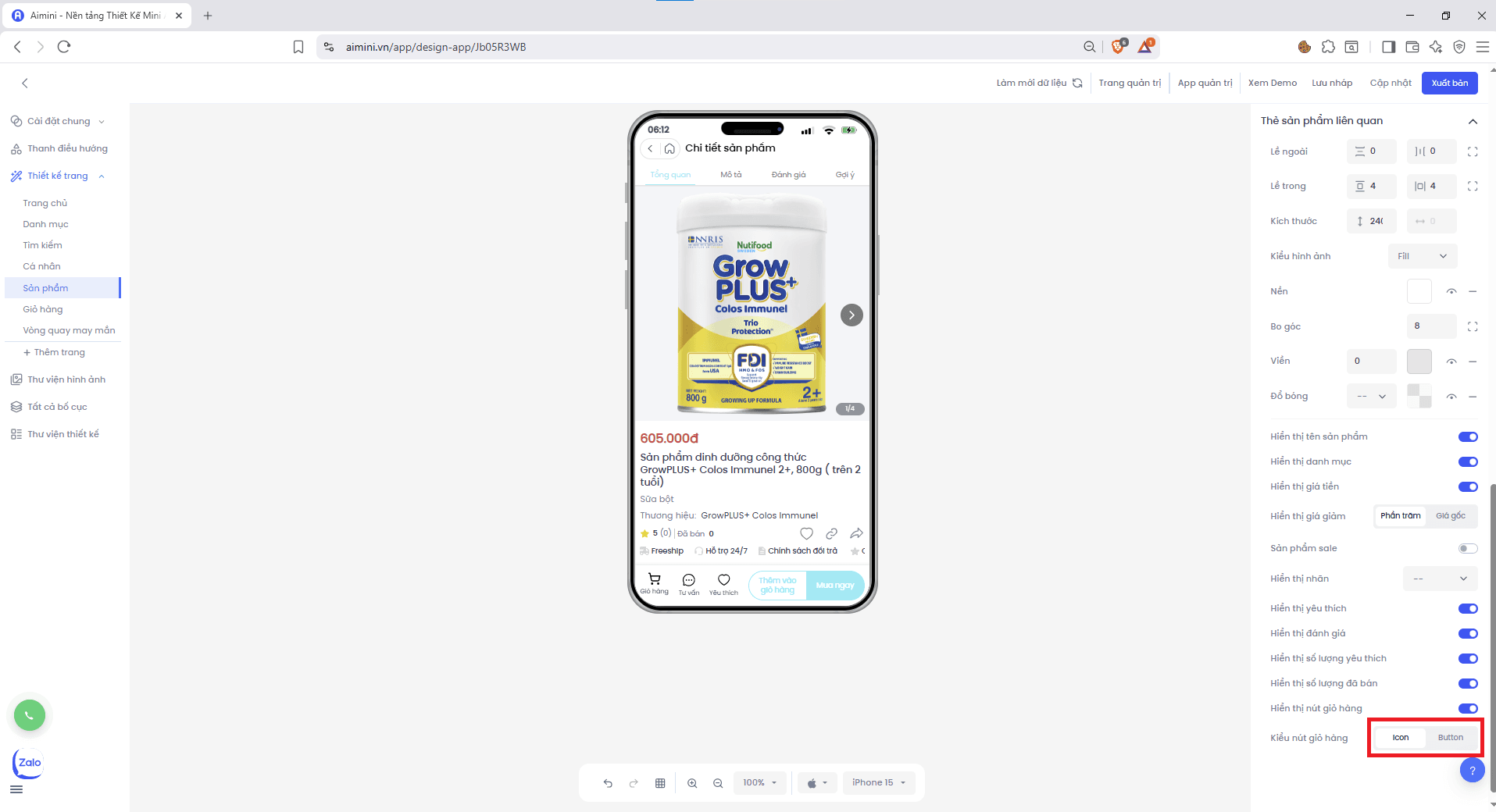Enable the Sản phẩm sale switch
The width and height of the screenshot is (1496, 812).
[1467, 548]
